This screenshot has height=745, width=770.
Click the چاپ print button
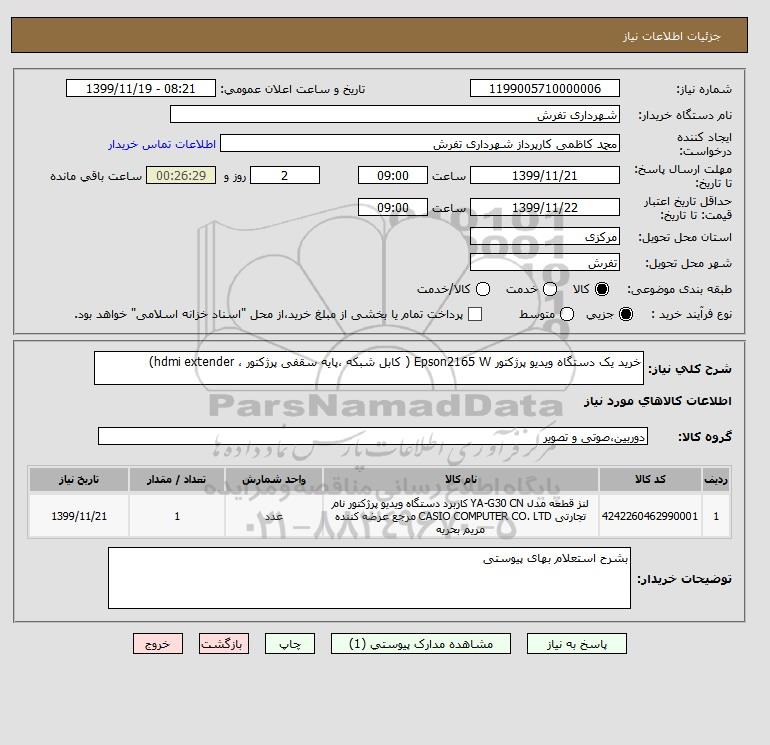pos(290,643)
